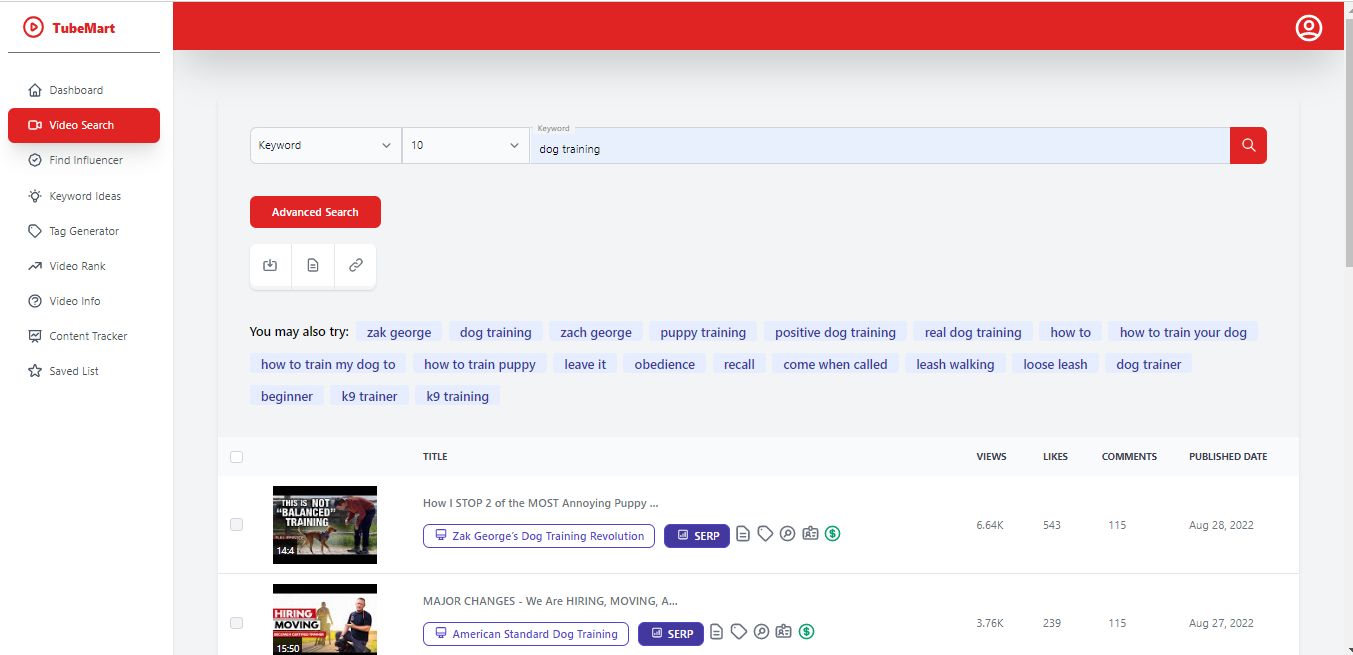Click the 'Aug 28, 2022' published date

pos(1221,525)
